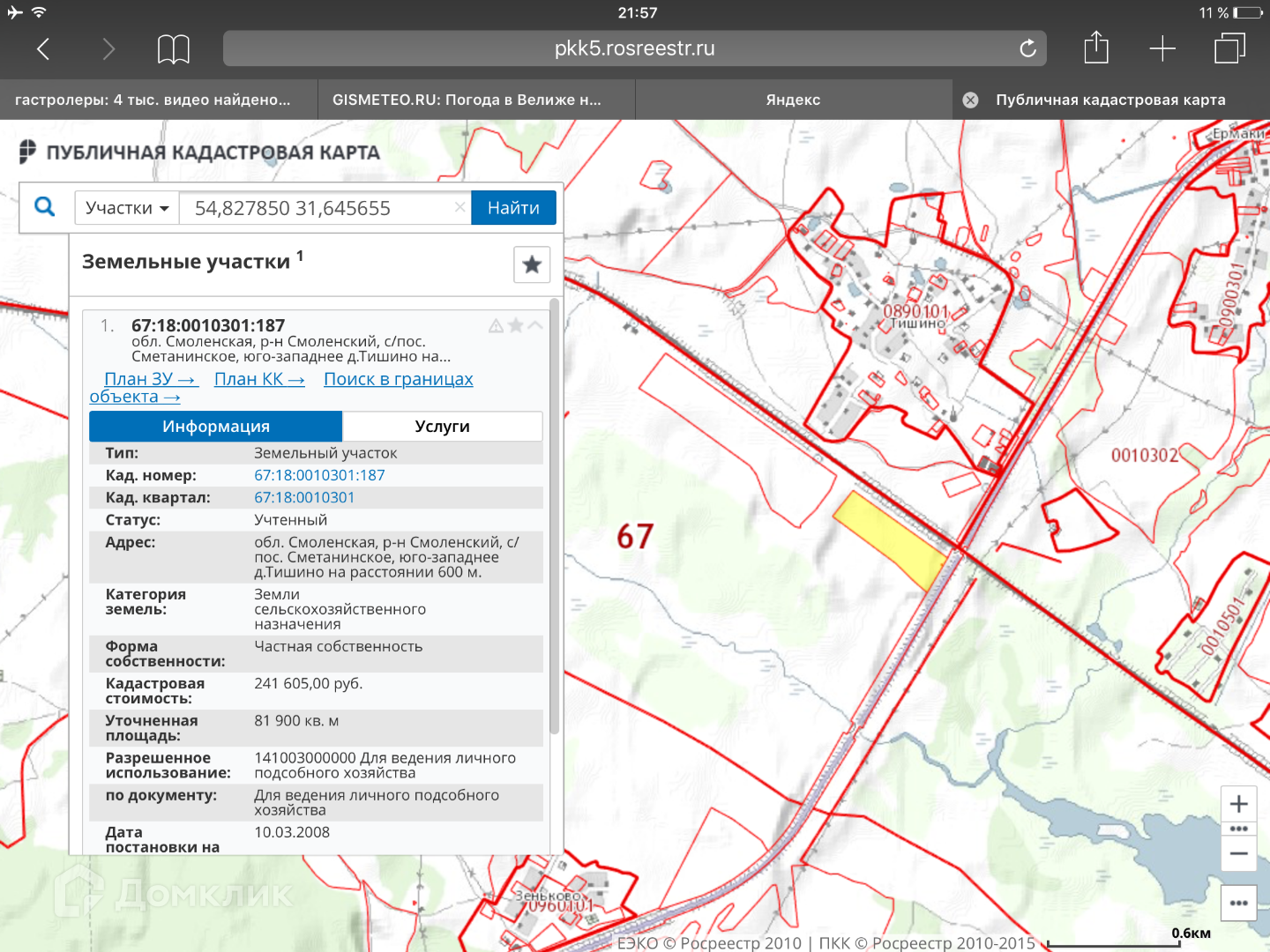Screen dimensions: 1270x952
Task: Switch to the Яндекс browser tab
Action: click(x=793, y=100)
